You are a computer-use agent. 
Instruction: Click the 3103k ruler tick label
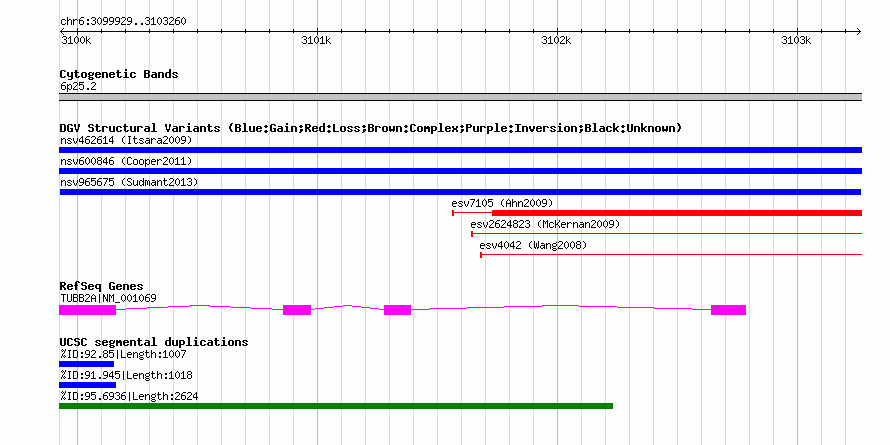[797, 40]
